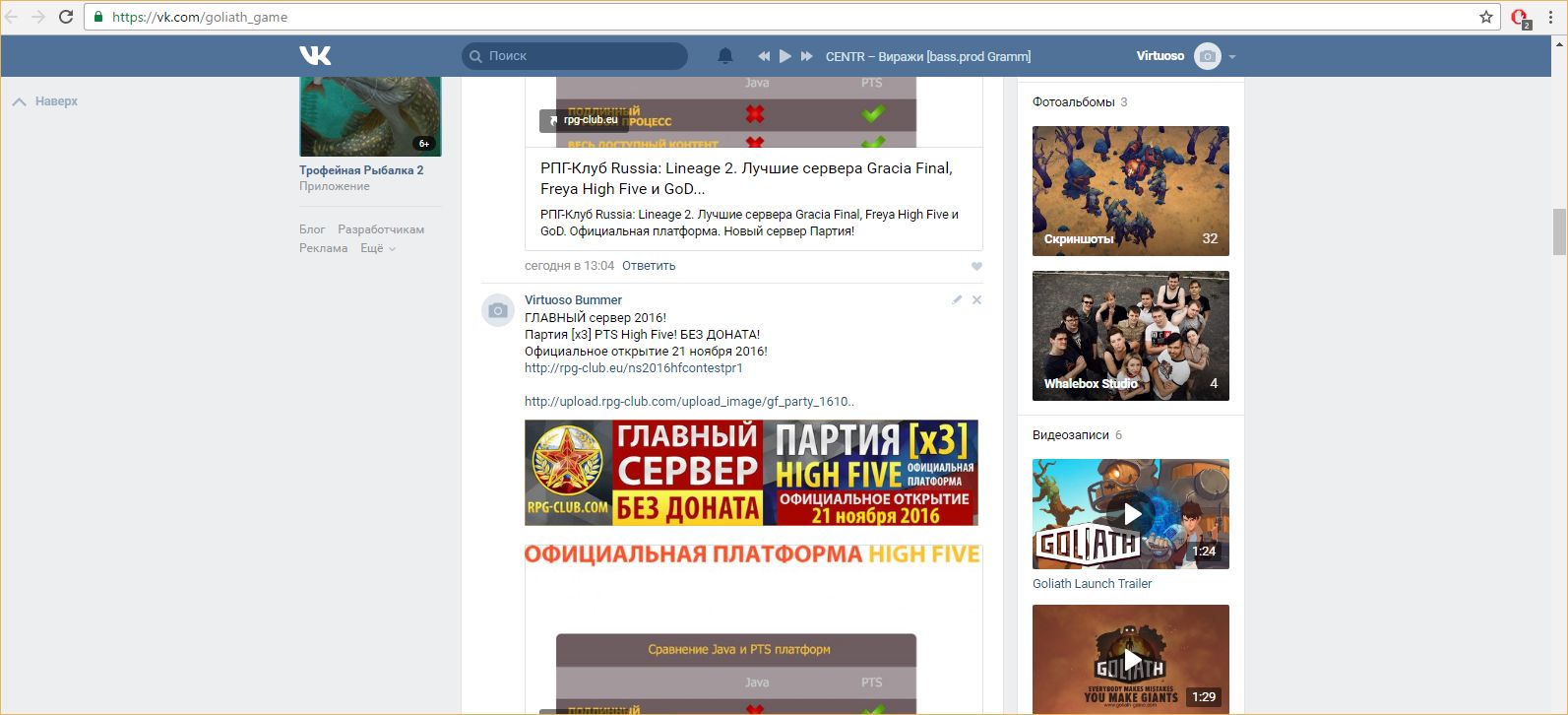Open the Скриншоты photo album

click(x=1130, y=190)
